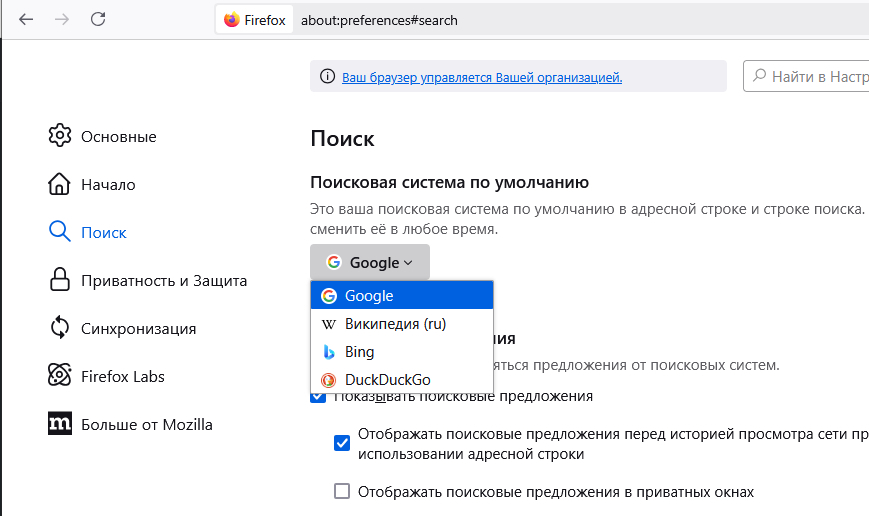Collapse the Google default search engine dropdown
The image size is (869, 516).
click(369, 262)
